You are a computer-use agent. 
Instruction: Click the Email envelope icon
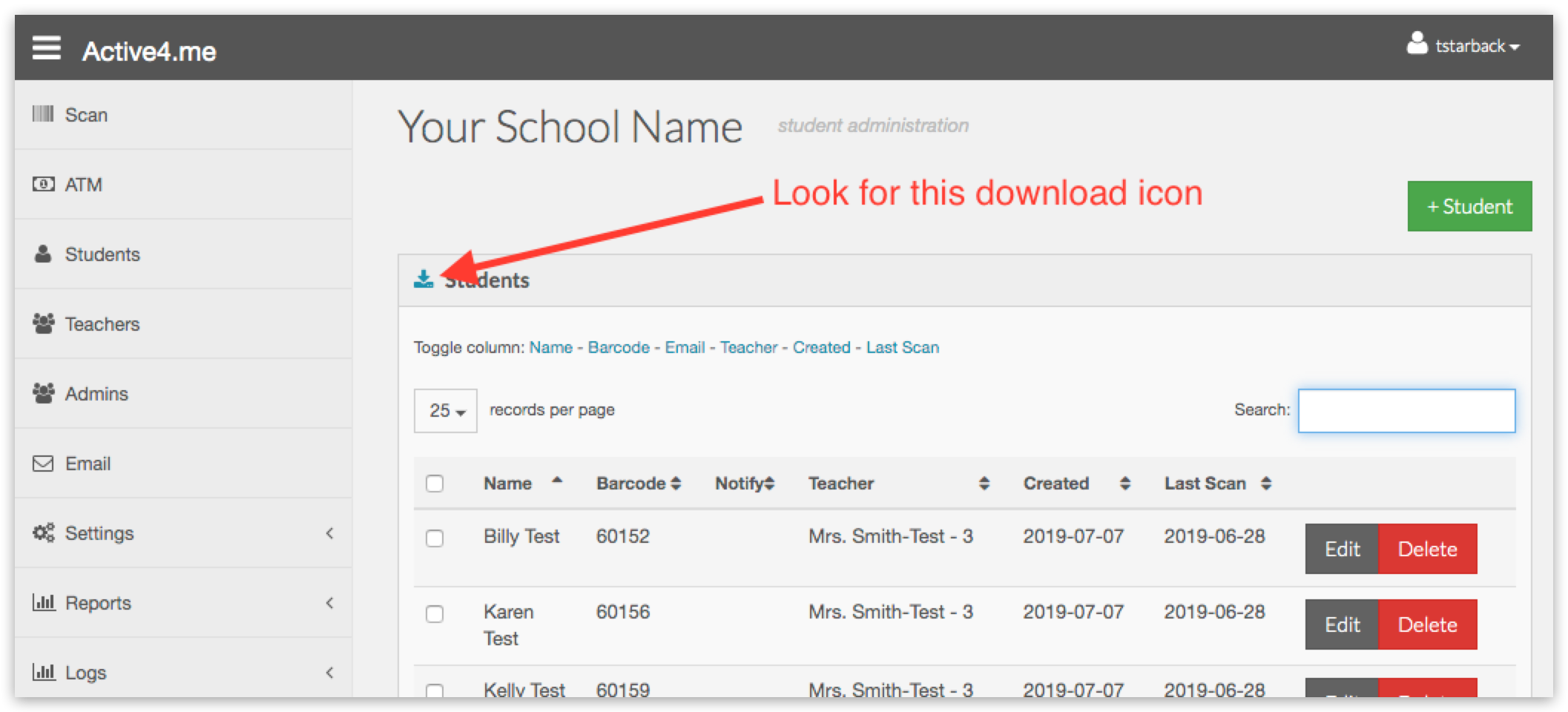point(43,464)
